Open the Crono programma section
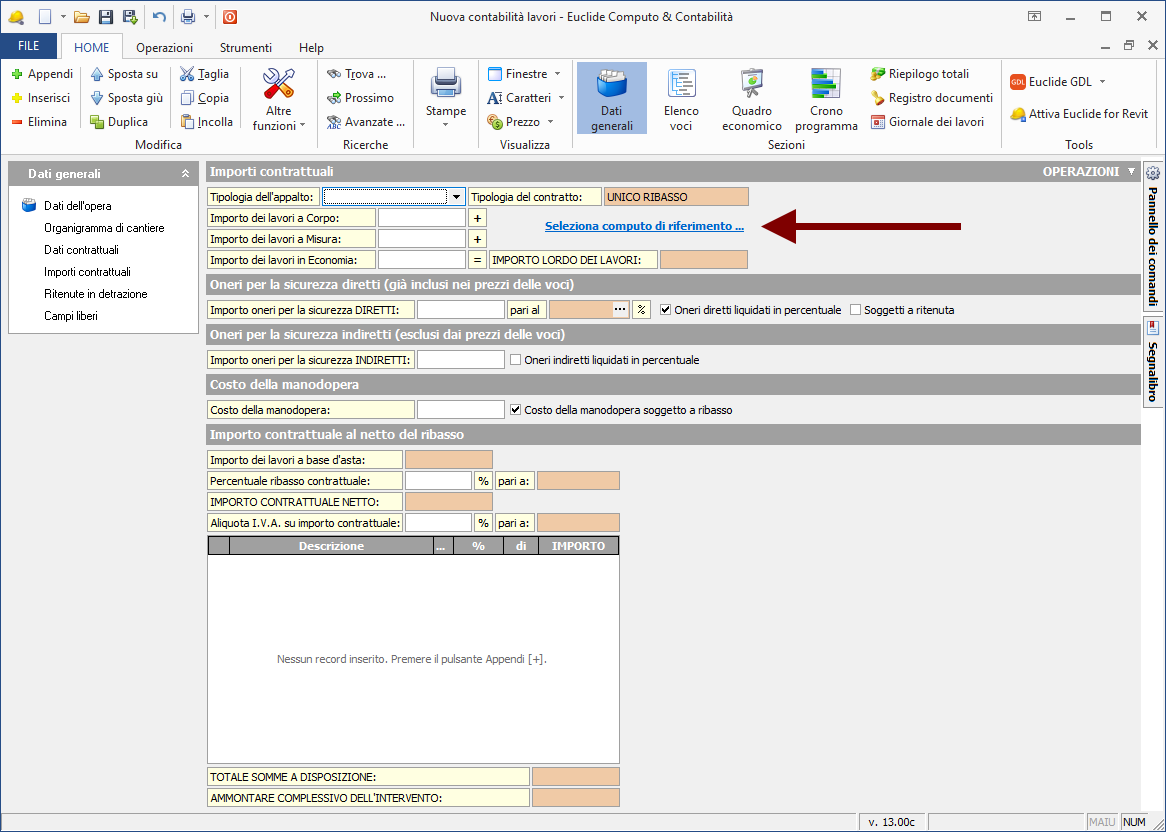This screenshot has width=1166, height=832. pos(826,99)
